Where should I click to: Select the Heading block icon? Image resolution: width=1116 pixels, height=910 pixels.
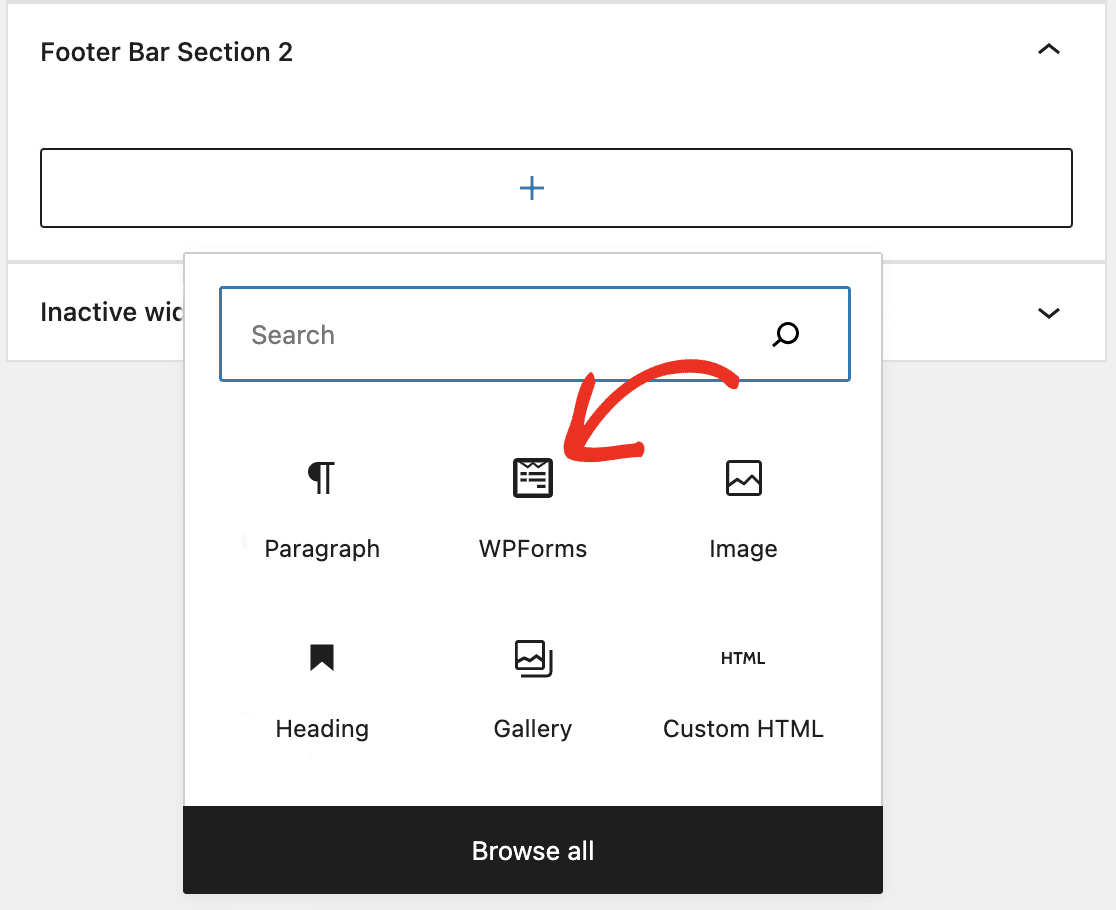(322, 658)
